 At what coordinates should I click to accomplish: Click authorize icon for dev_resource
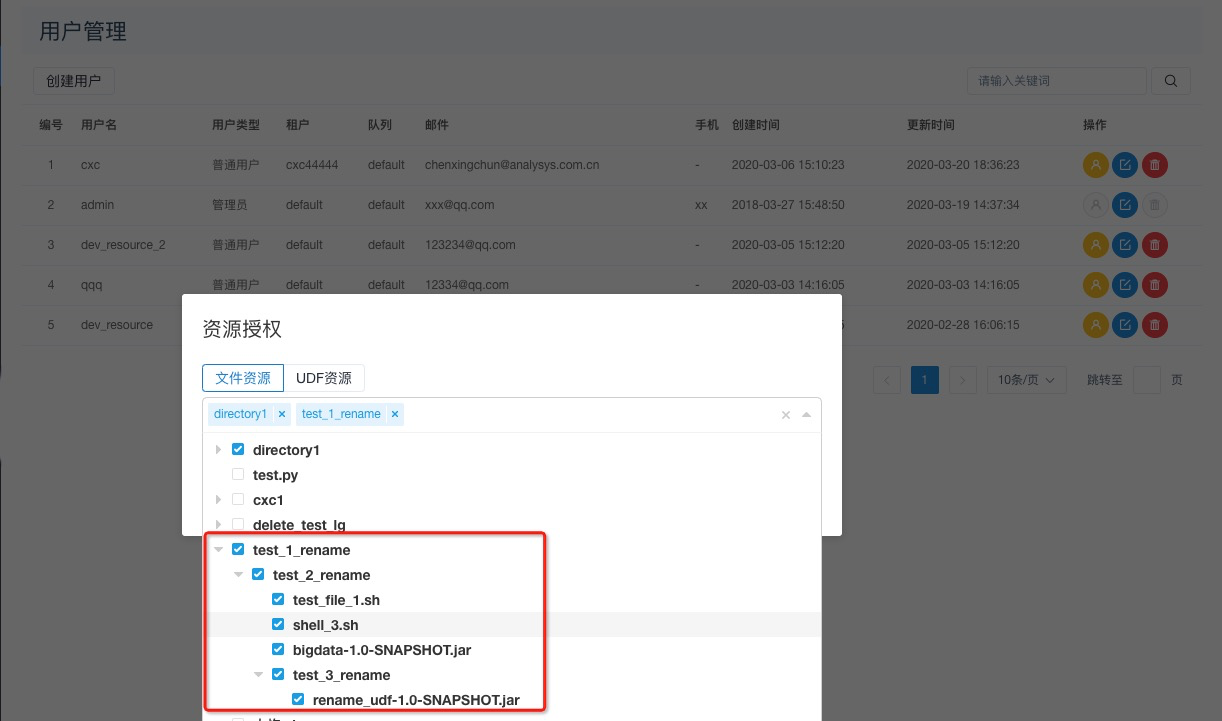click(x=1096, y=325)
